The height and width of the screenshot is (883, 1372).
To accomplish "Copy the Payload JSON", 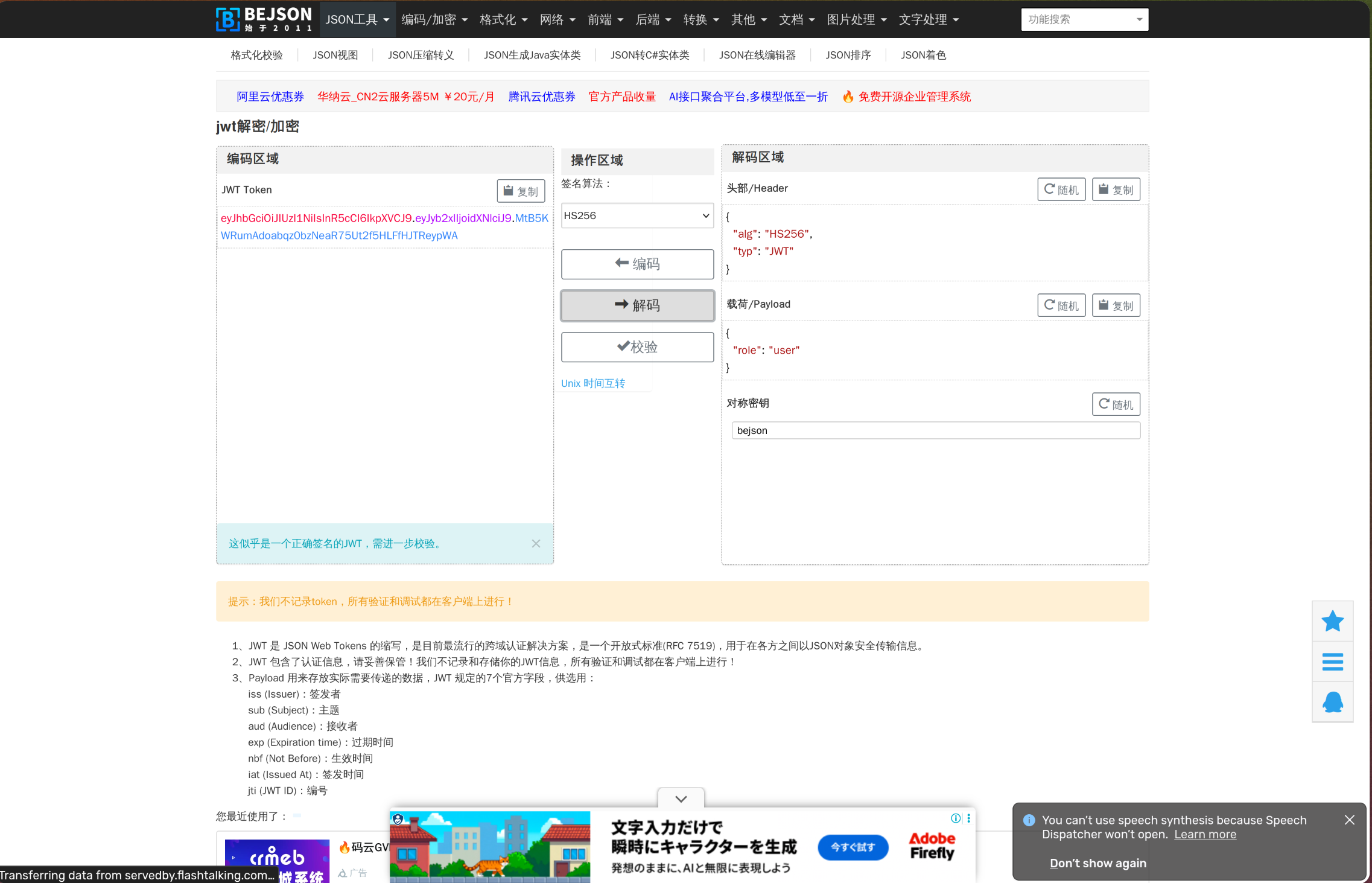I will click(1115, 305).
